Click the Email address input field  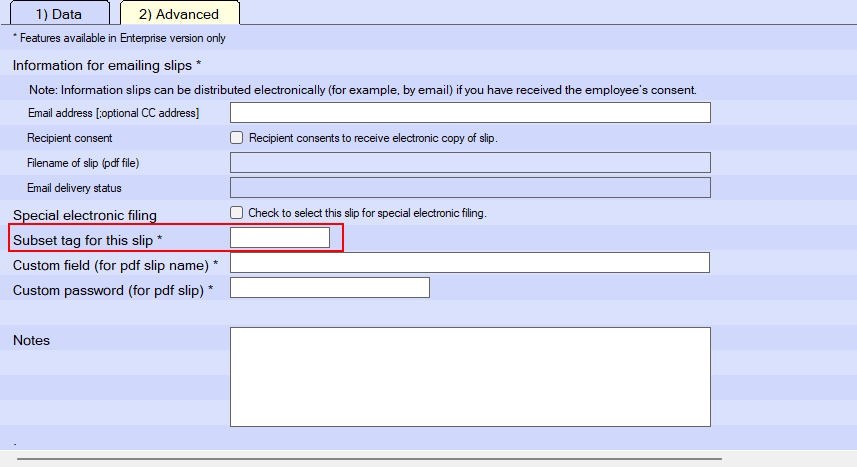click(x=470, y=113)
